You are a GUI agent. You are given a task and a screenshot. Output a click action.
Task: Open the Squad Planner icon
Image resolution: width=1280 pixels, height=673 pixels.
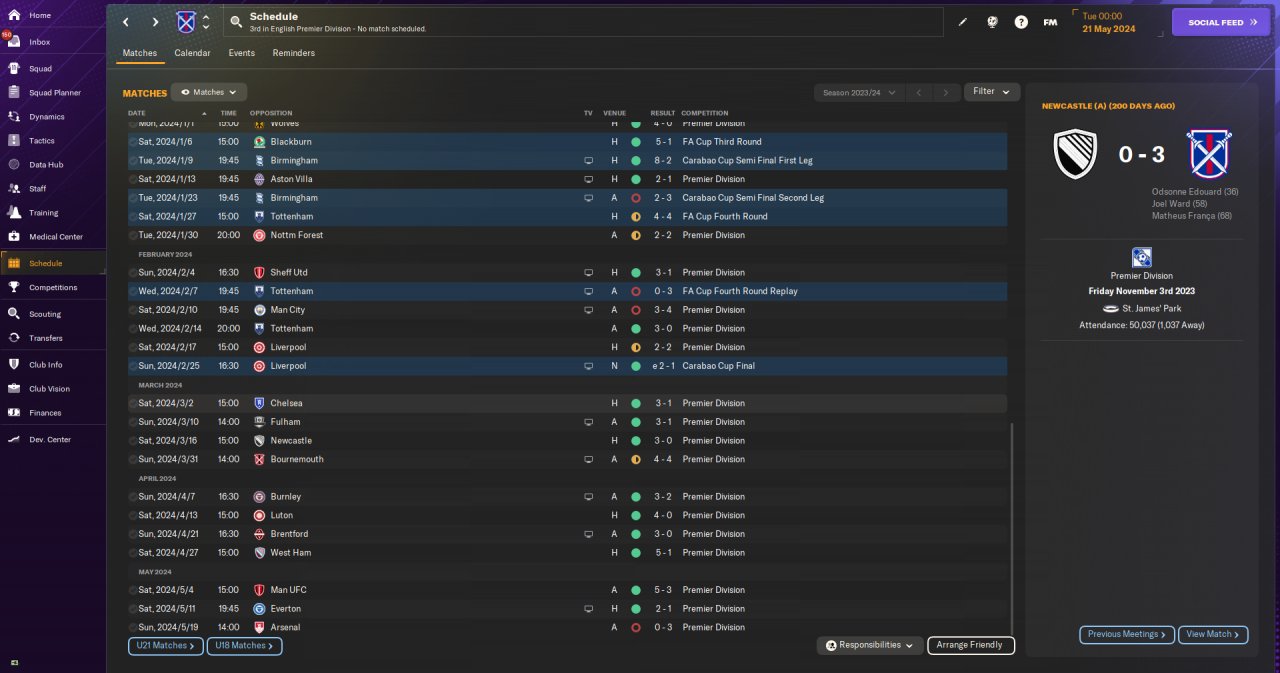(14, 93)
